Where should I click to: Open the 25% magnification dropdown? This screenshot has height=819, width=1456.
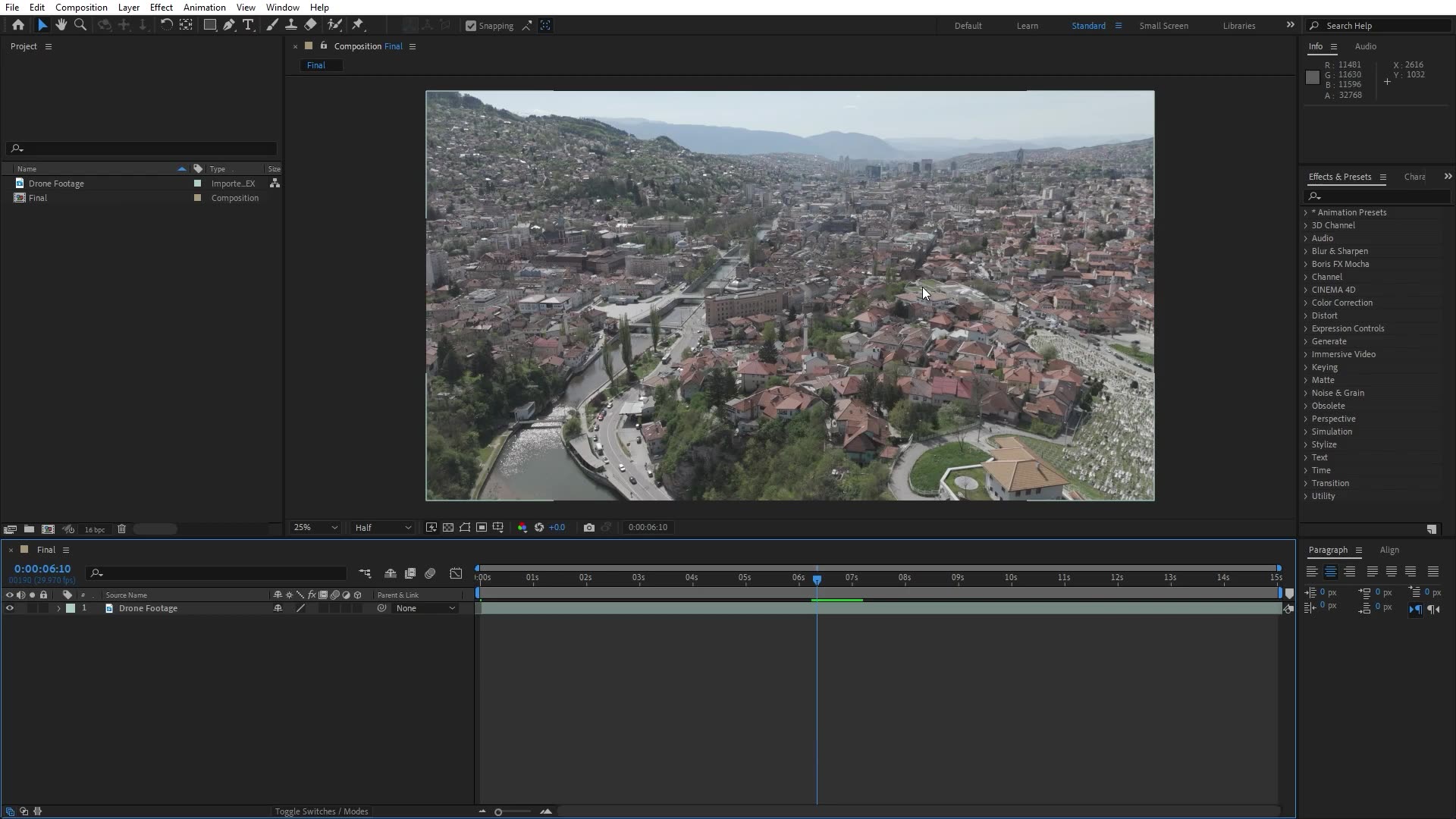[x=315, y=527]
